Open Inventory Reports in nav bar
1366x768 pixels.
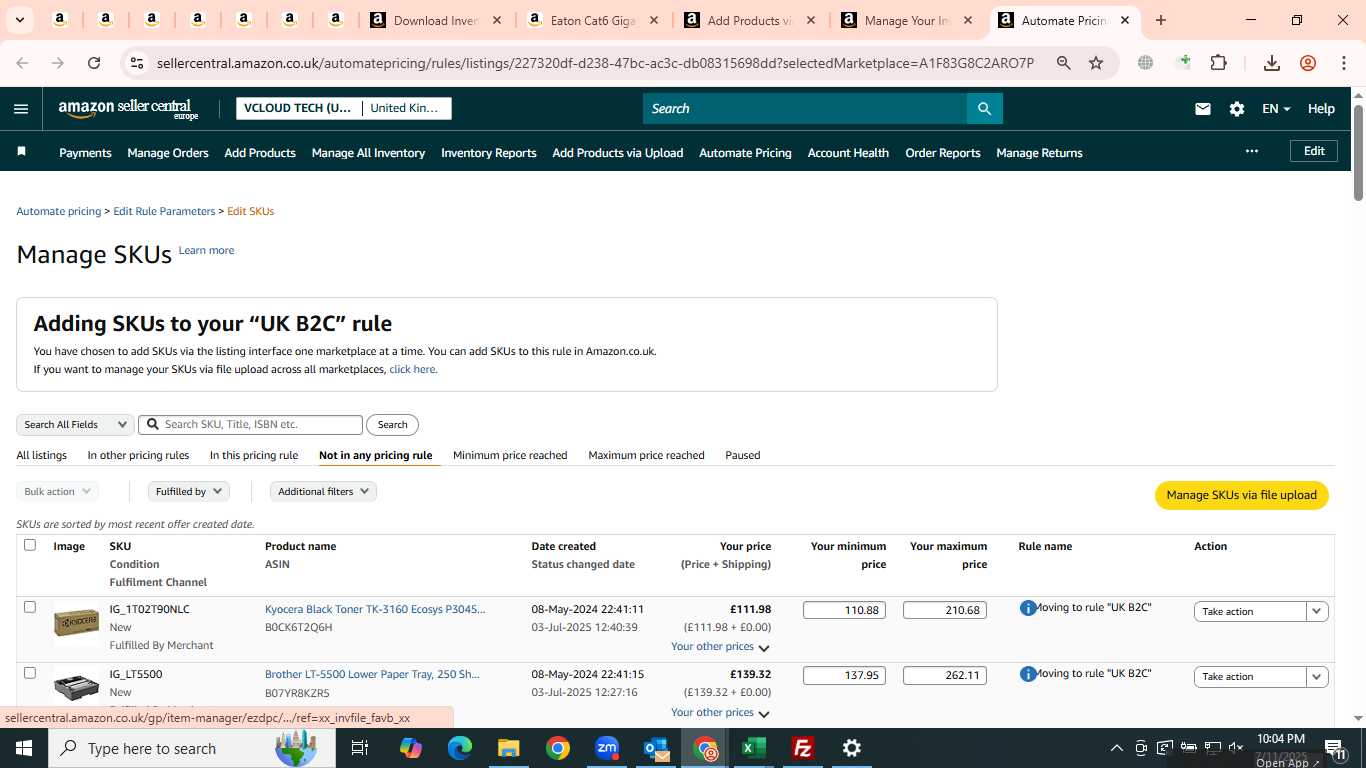tap(489, 153)
